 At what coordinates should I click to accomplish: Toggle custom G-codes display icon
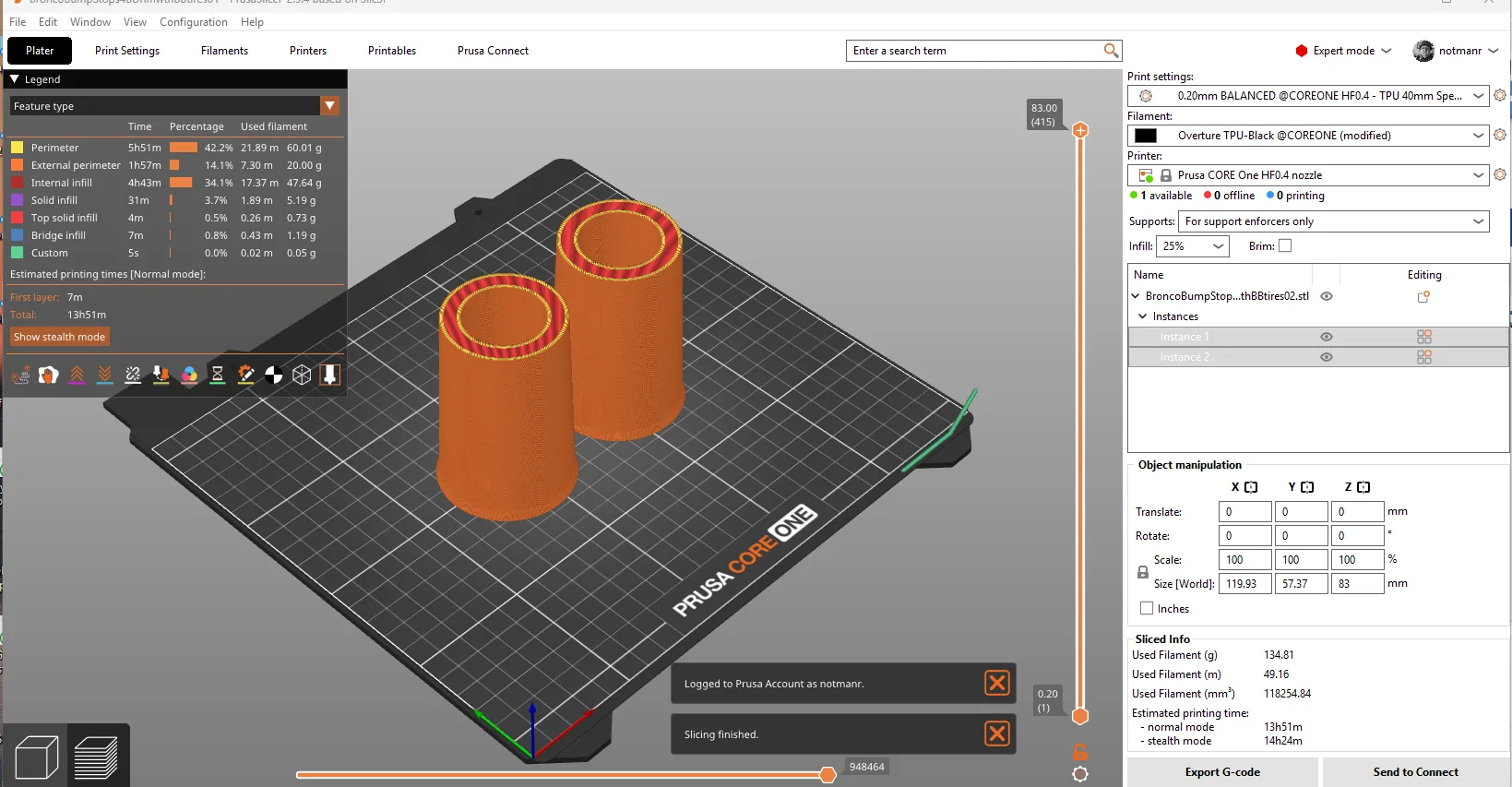(245, 374)
